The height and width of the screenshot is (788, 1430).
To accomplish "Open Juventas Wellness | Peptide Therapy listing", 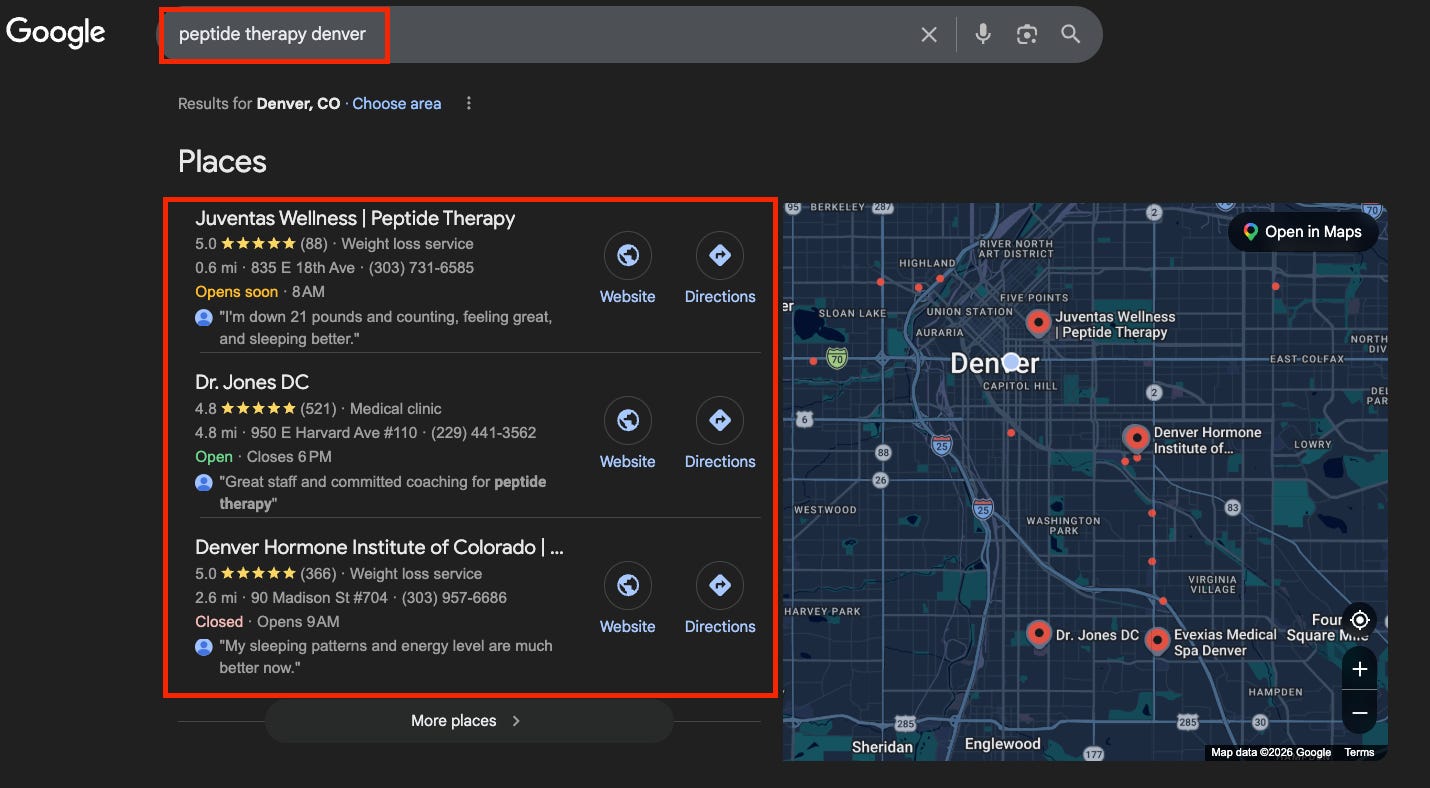I will 355,218.
